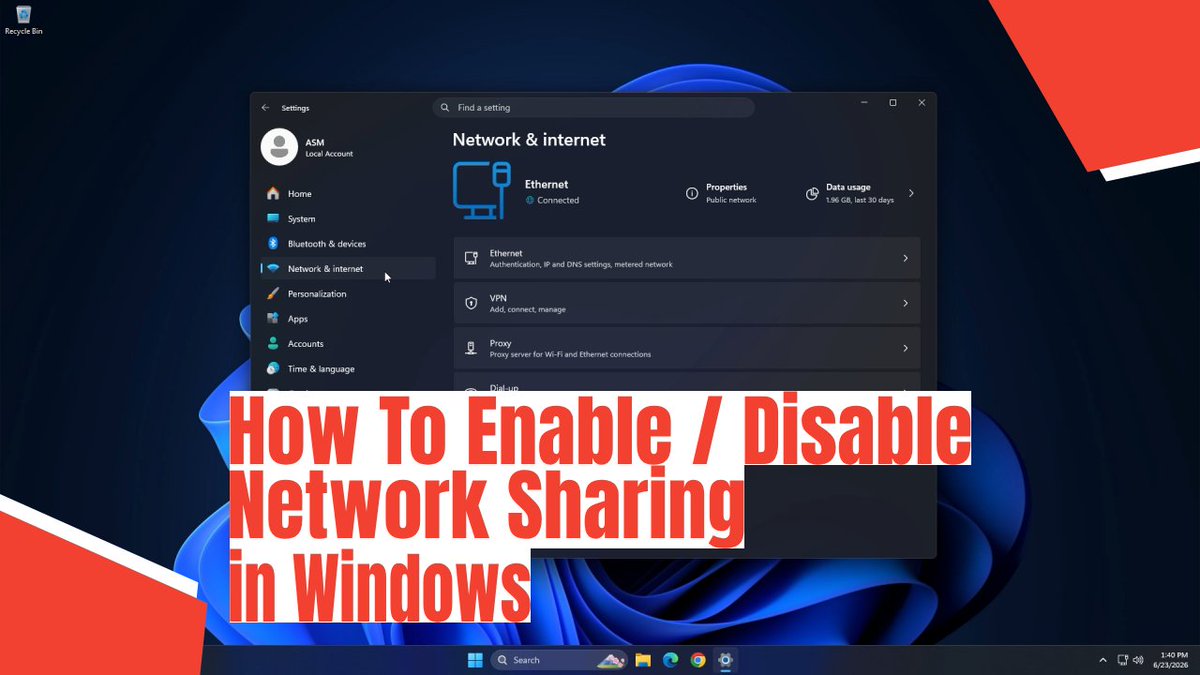
Task: Expand the VPN row chevron
Action: tap(905, 303)
